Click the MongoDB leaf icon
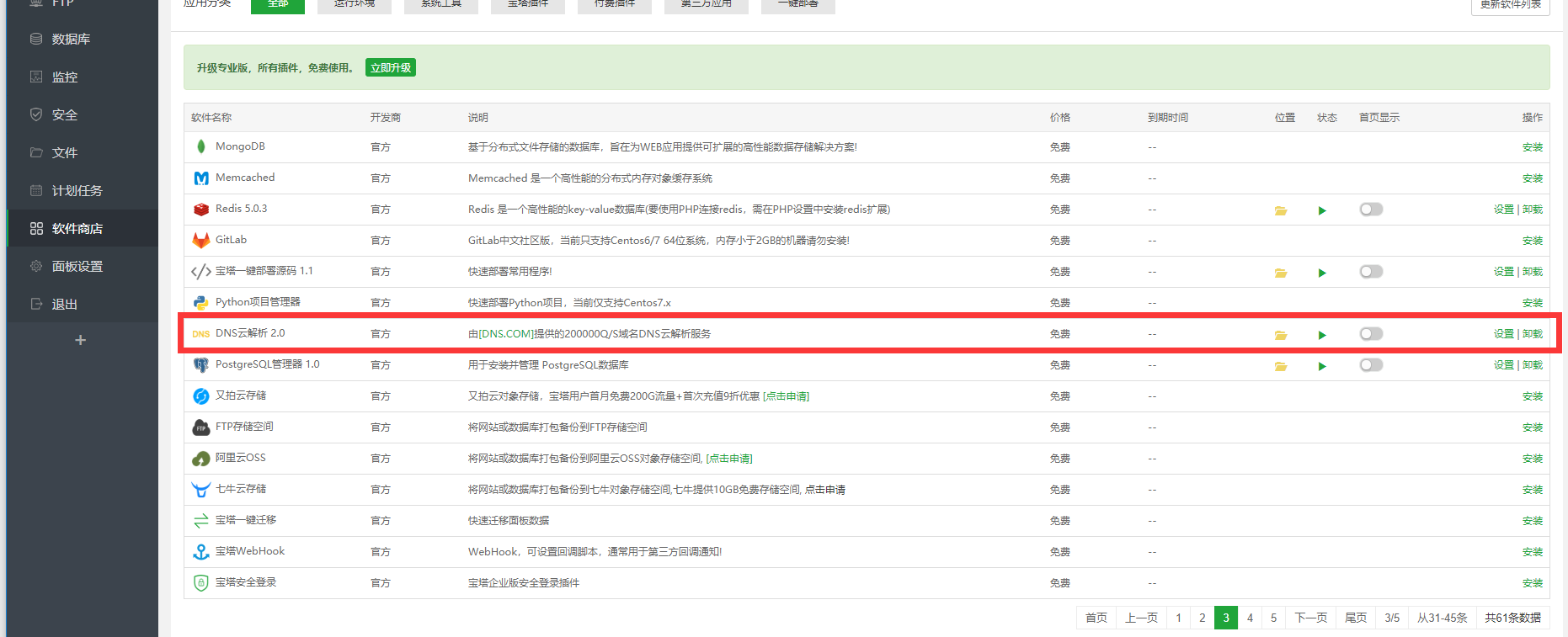This screenshot has width=1568, height=637. (x=200, y=146)
